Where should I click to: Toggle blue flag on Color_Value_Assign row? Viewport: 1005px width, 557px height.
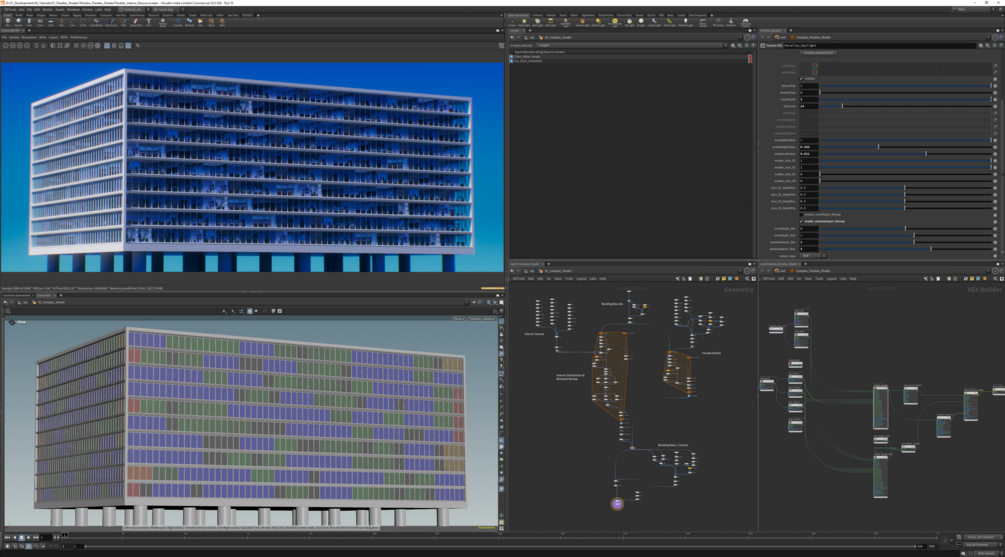pos(511,56)
